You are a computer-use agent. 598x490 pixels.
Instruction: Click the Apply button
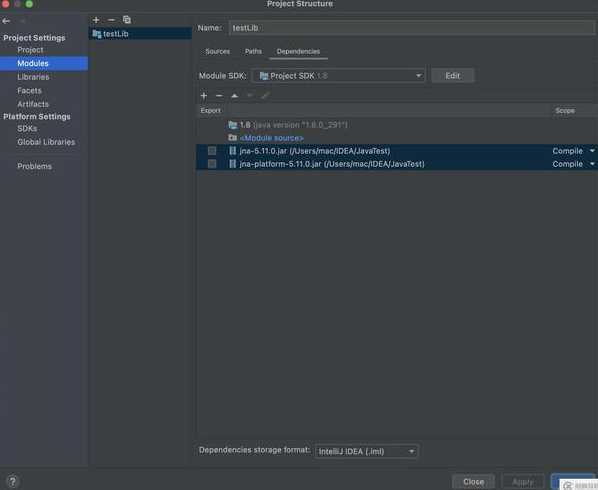coord(522,482)
